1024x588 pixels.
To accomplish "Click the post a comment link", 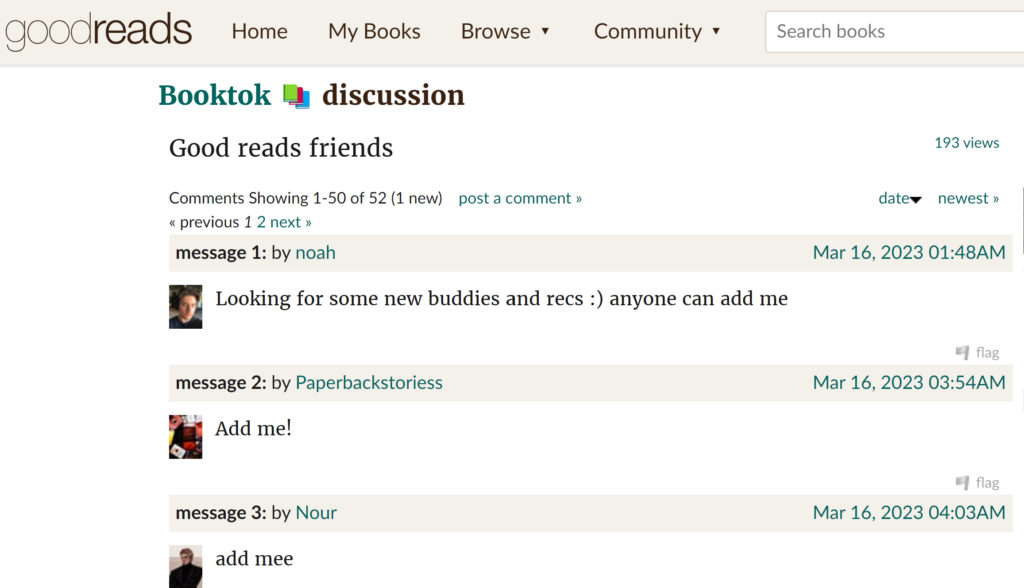I will coord(520,198).
